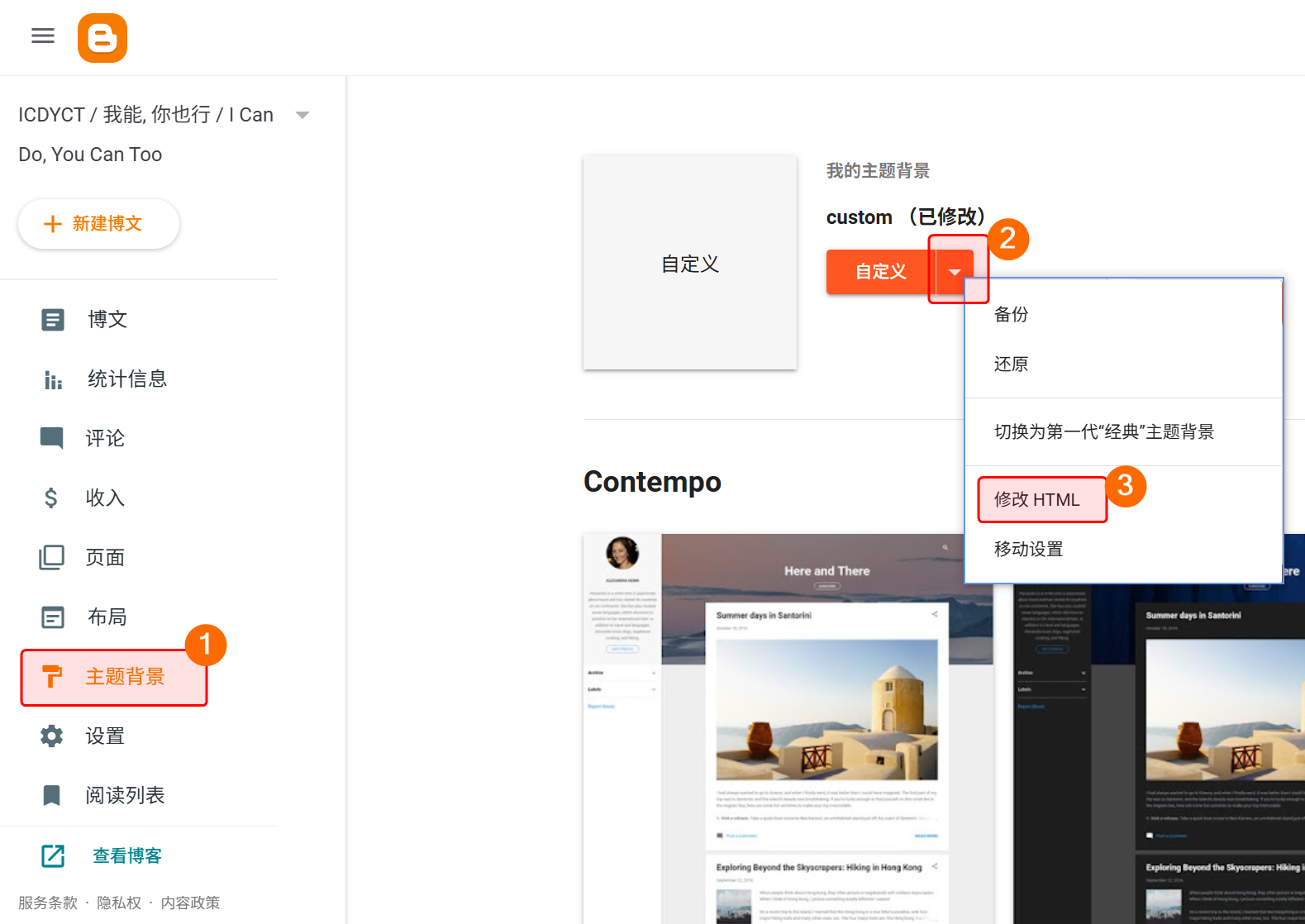This screenshot has width=1305, height=924.
Task: Expand the blog selector dropdown arrow
Action: [302, 115]
